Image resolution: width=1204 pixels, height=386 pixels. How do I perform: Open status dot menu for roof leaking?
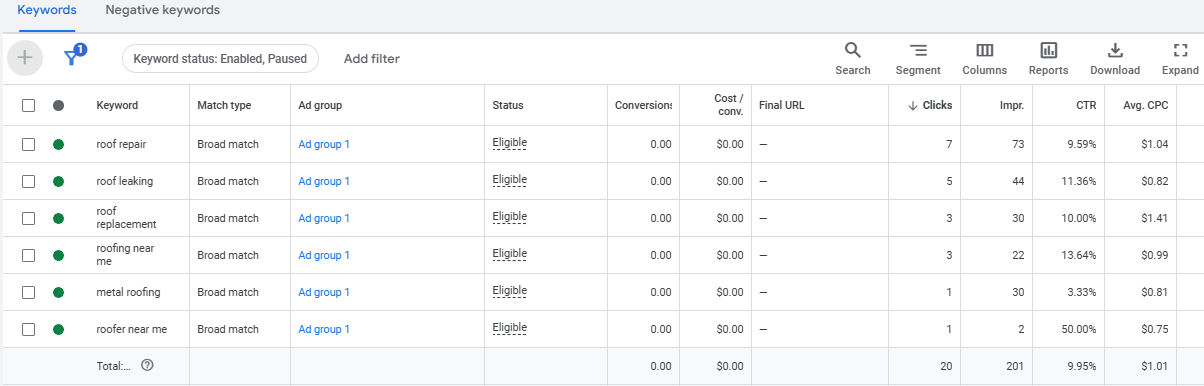click(x=58, y=181)
